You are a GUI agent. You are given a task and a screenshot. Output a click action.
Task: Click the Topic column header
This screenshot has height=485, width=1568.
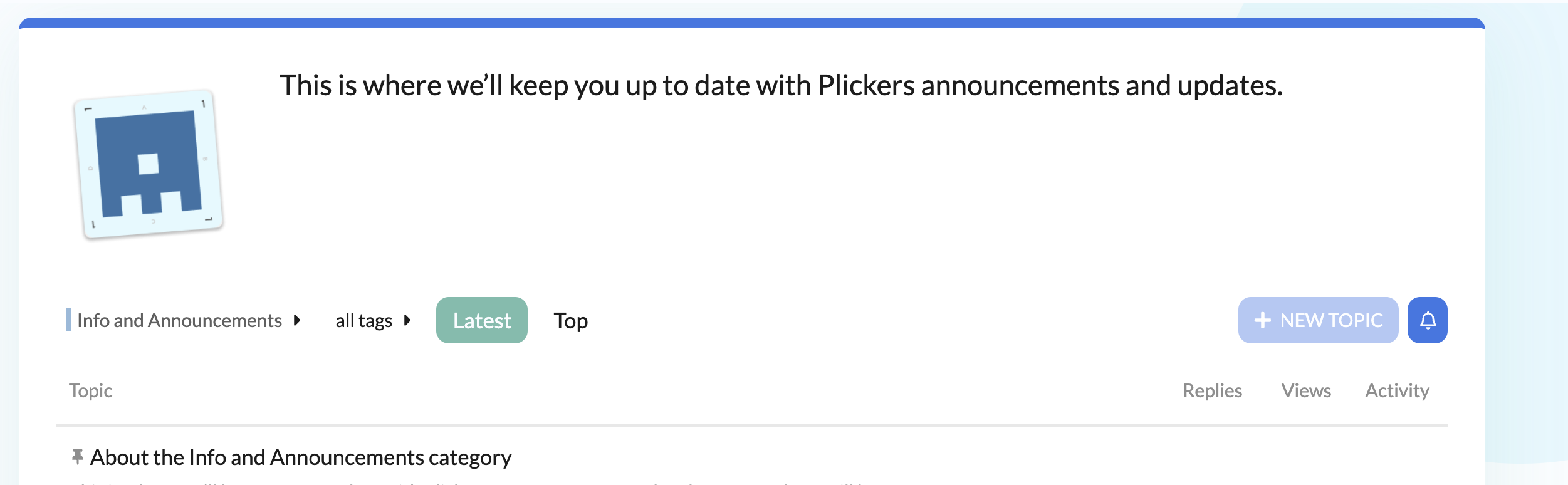pyautogui.click(x=91, y=390)
